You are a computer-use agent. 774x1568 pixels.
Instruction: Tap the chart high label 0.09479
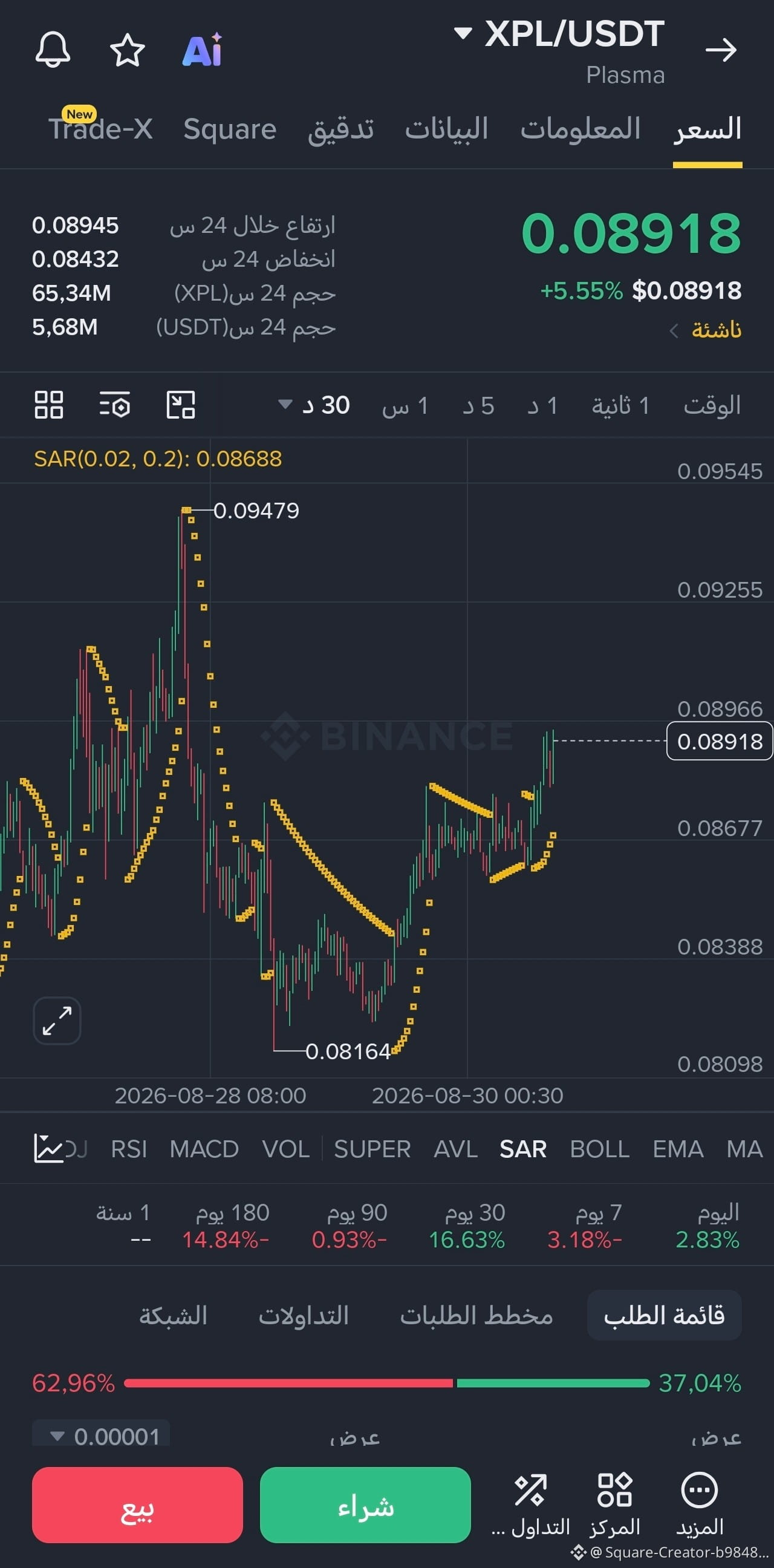(256, 511)
